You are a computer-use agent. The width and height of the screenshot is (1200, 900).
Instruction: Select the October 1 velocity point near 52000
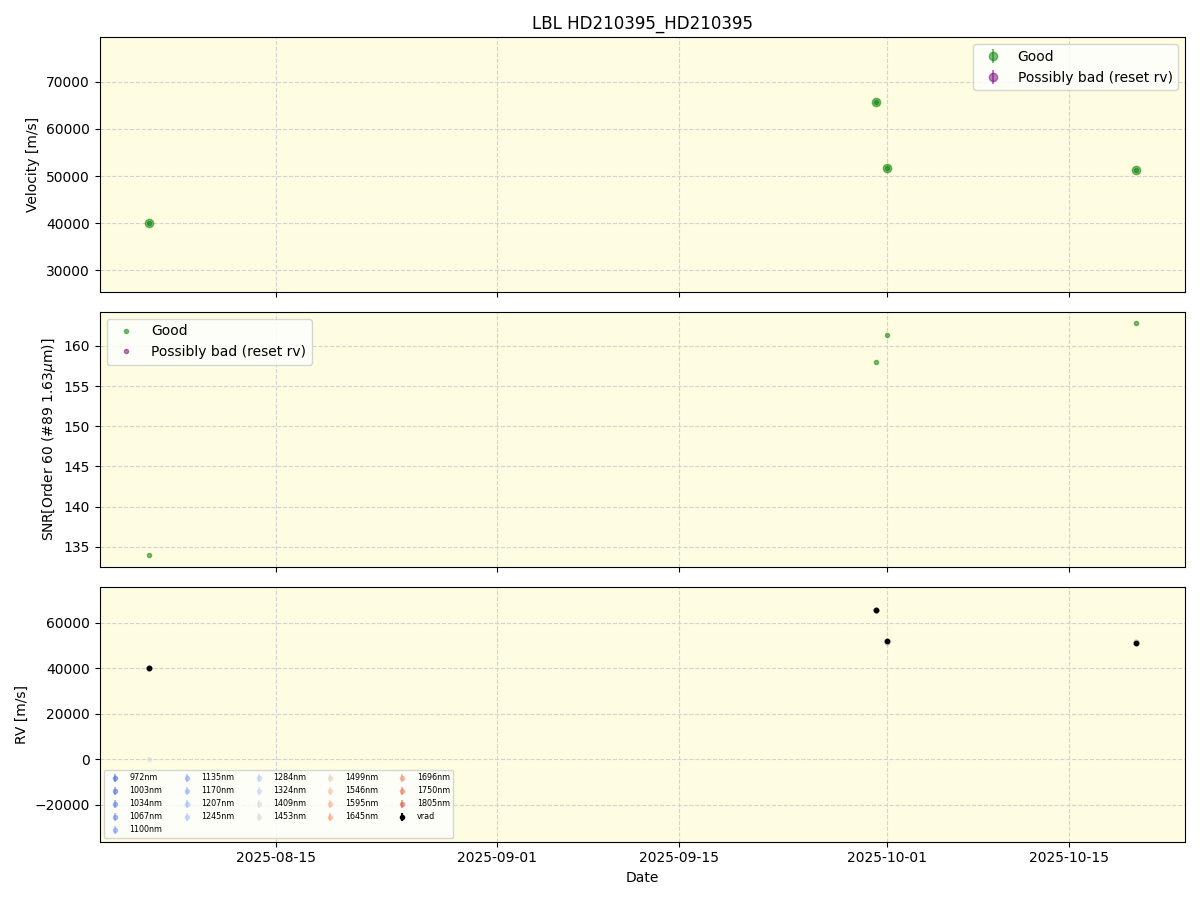[887, 168]
